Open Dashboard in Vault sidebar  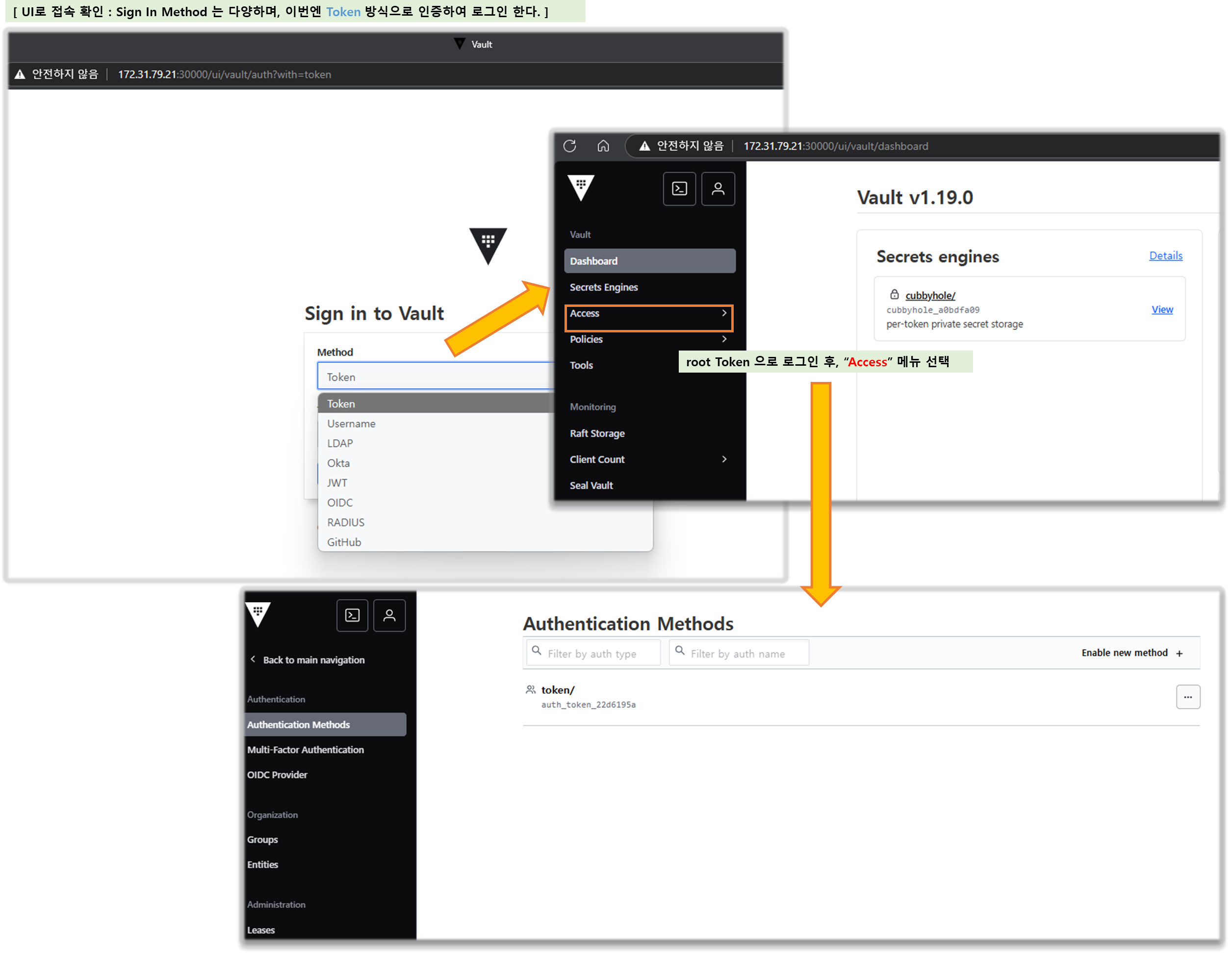[x=650, y=261]
